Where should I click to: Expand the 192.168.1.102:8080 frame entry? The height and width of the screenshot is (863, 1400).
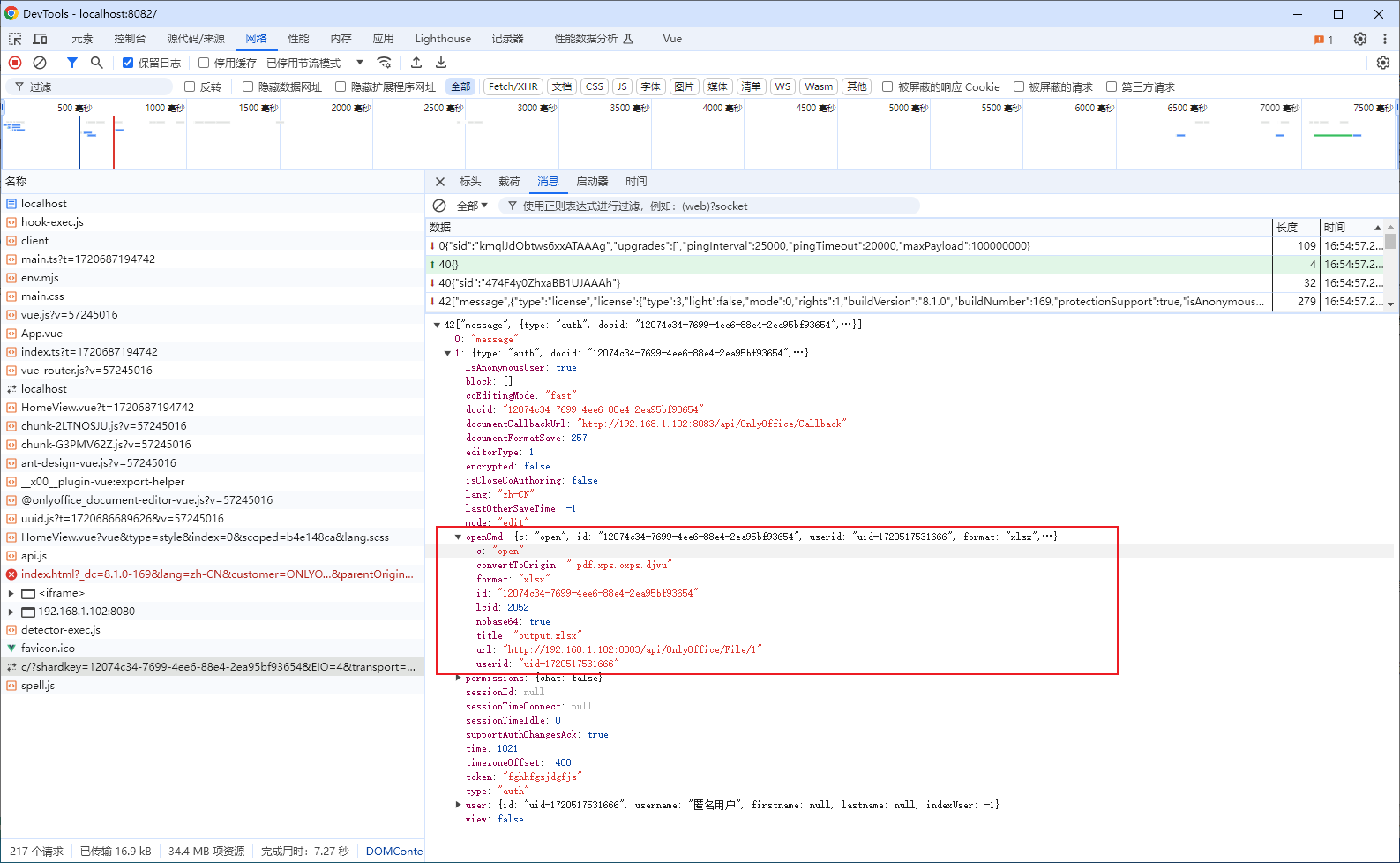coord(11,612)
